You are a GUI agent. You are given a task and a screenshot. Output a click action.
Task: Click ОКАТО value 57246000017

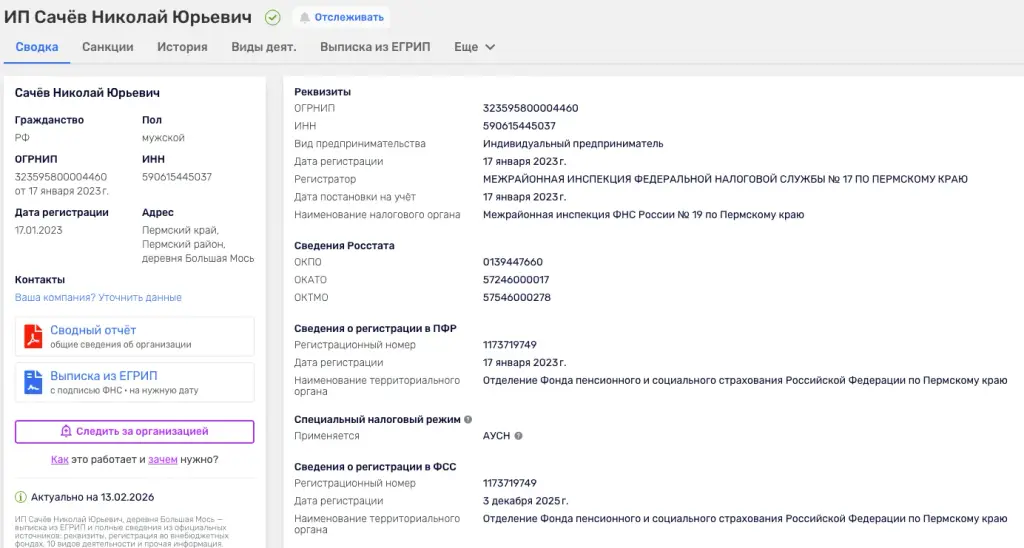click(x=516, y=280)
